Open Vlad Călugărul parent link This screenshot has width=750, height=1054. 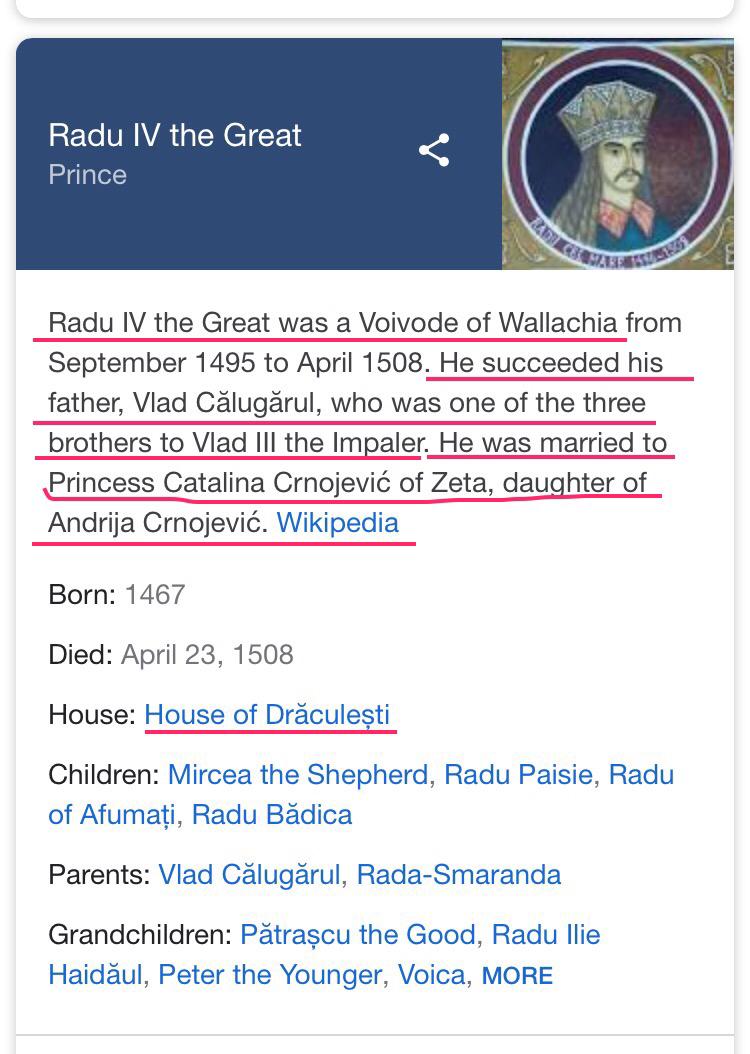click(x=249, y=875)
